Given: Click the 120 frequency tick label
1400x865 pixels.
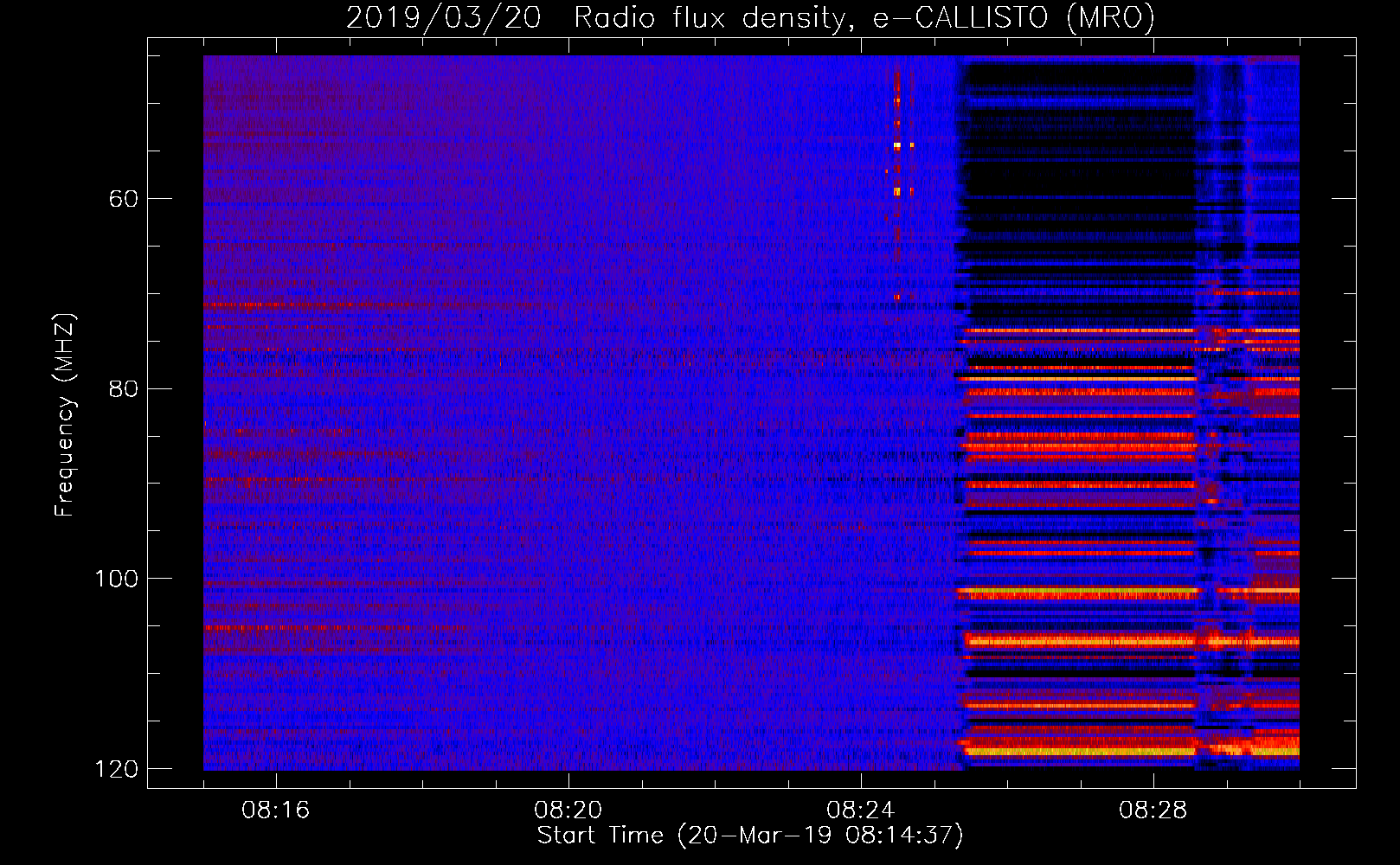Looking at the screenshot, I should coord(116,769).
